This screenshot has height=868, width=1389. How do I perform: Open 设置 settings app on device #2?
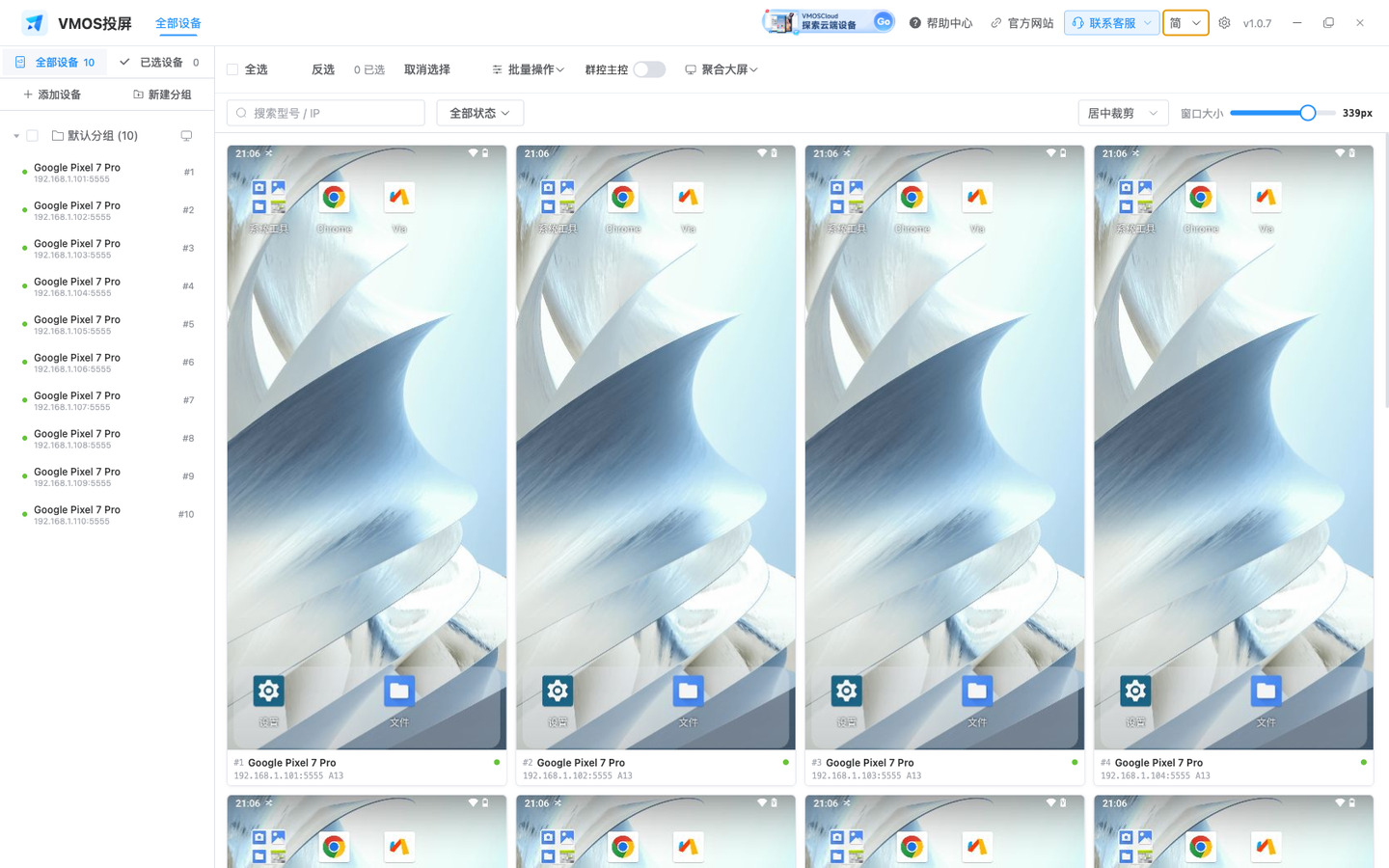click(x=558, y=691)
